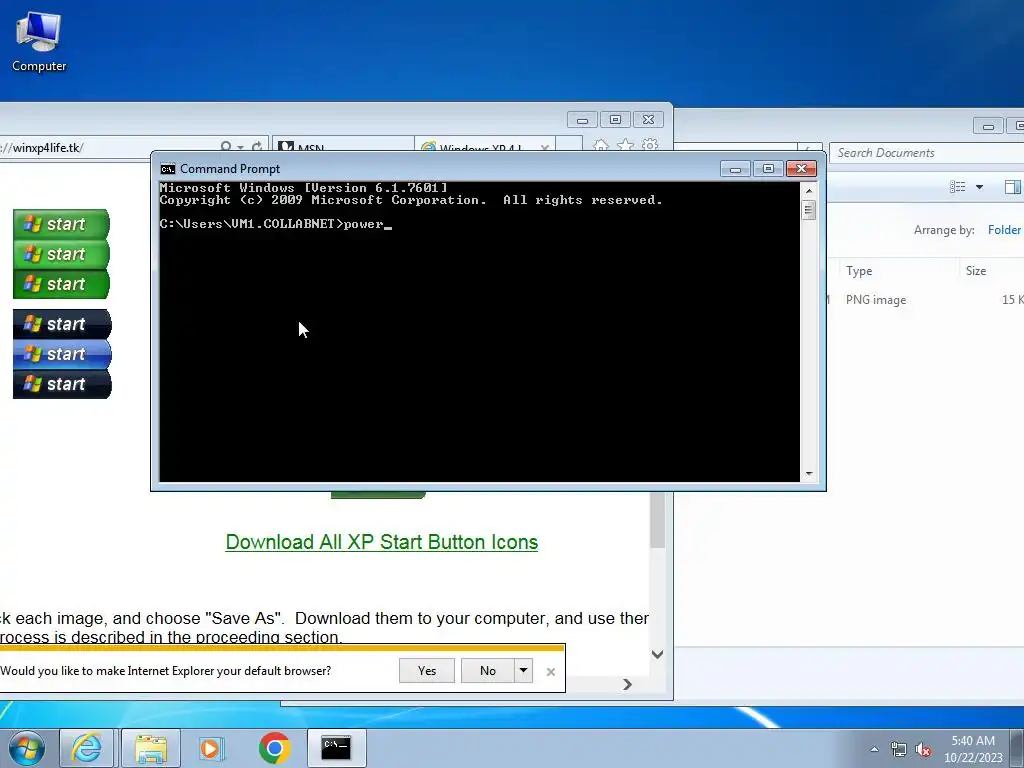Click the blue XP start button image
Viewport: 1024px width, 768px height.
click(62, 354)
